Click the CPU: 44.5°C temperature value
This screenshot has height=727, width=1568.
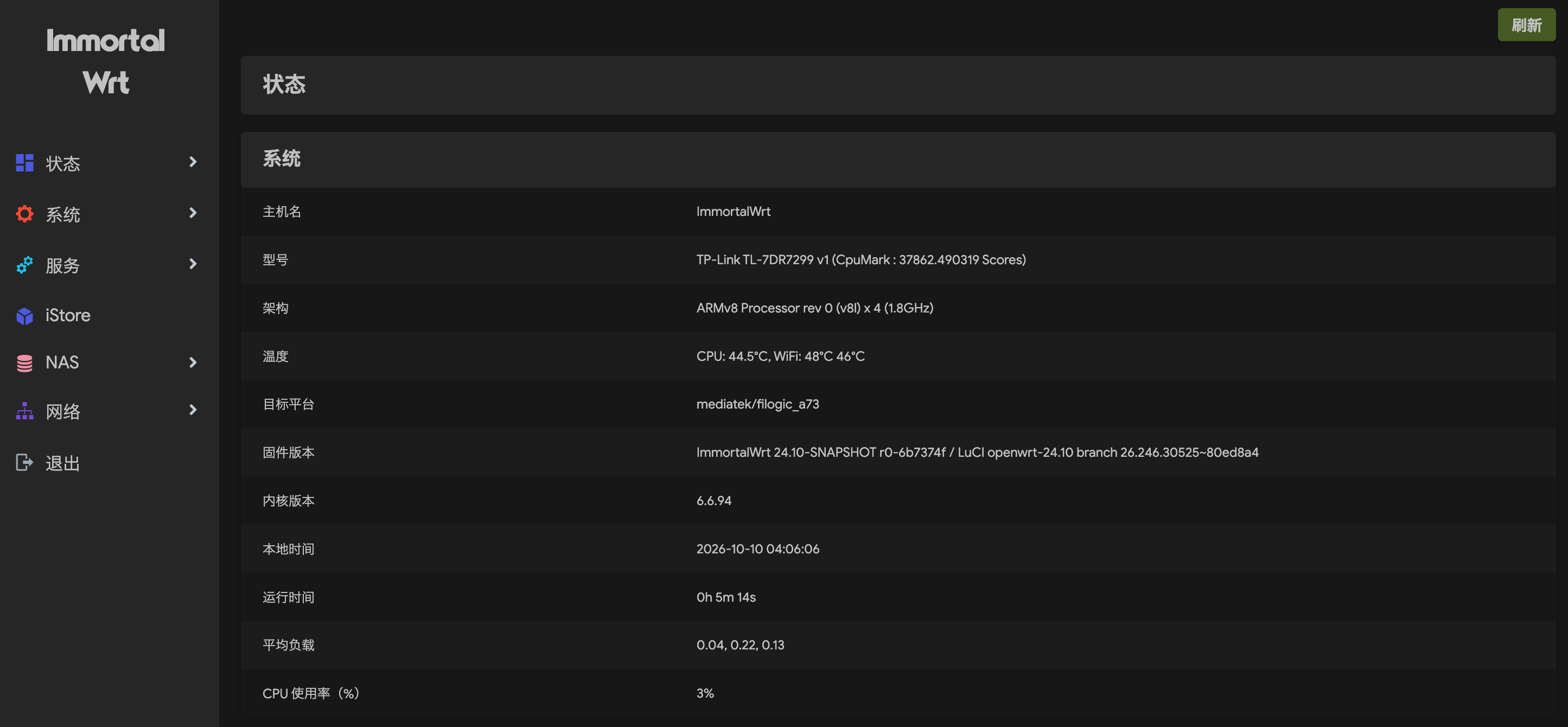click(780, 356)
